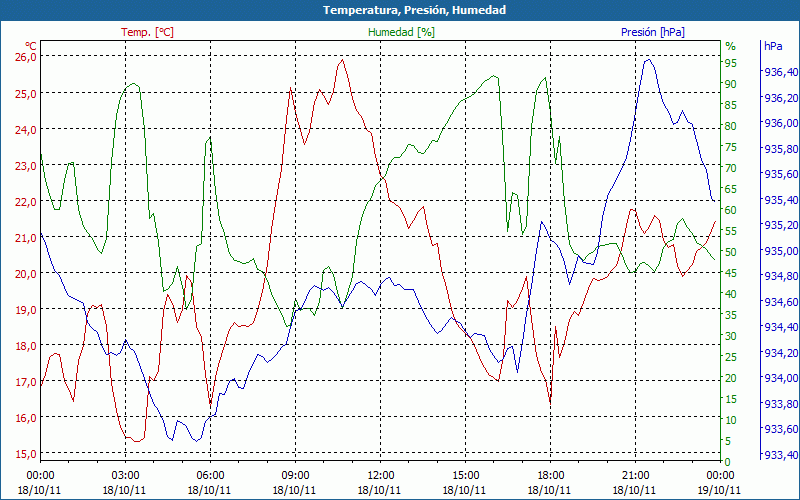Image resolution: width=800 pixels, height=500 pixels.
Task: Select the '935,00' pressure axis value
Action: [x=781, y=251]
